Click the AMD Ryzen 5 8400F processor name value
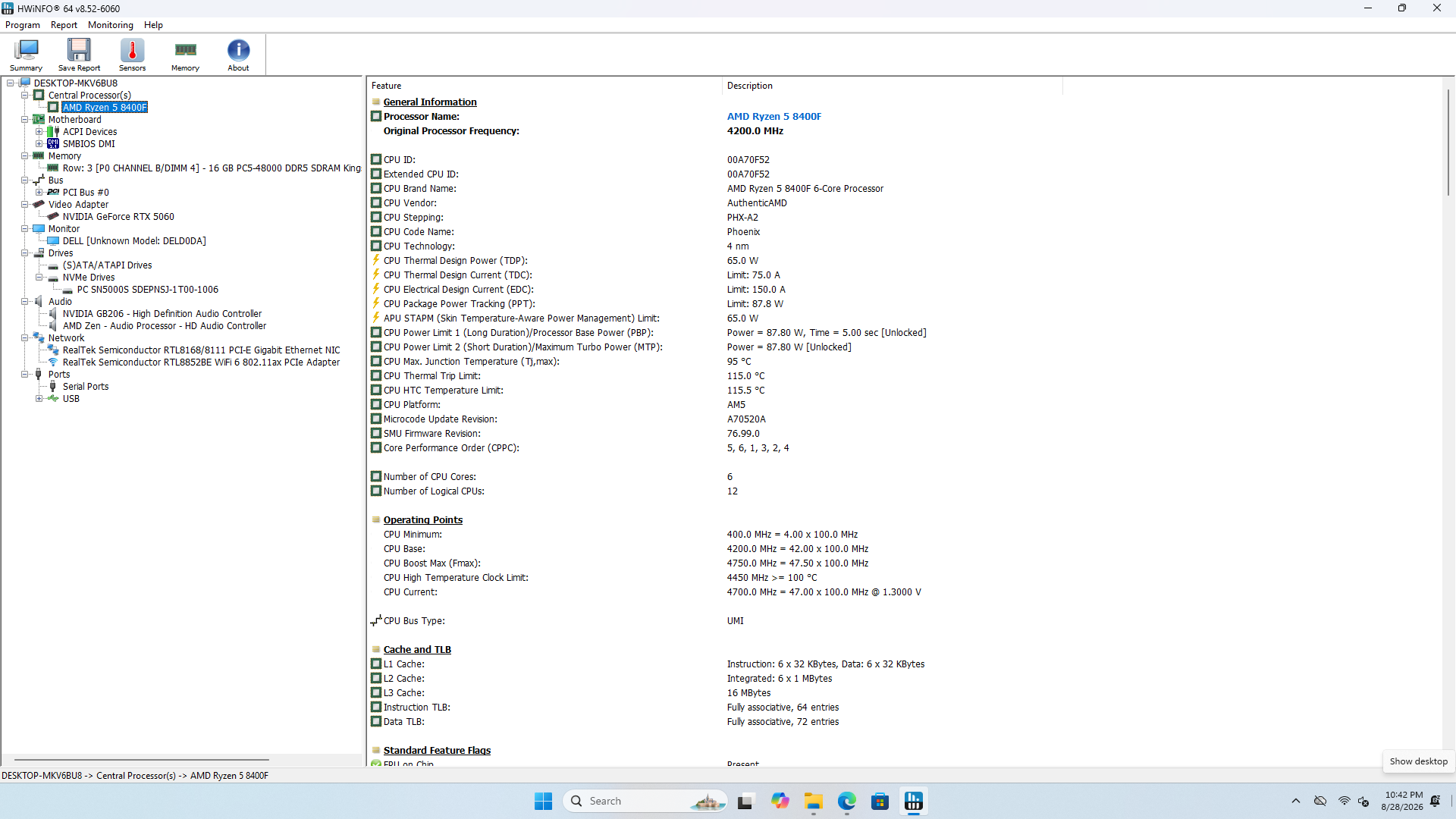The height and width of the screenshot is (819, 1456). point(773,116)
